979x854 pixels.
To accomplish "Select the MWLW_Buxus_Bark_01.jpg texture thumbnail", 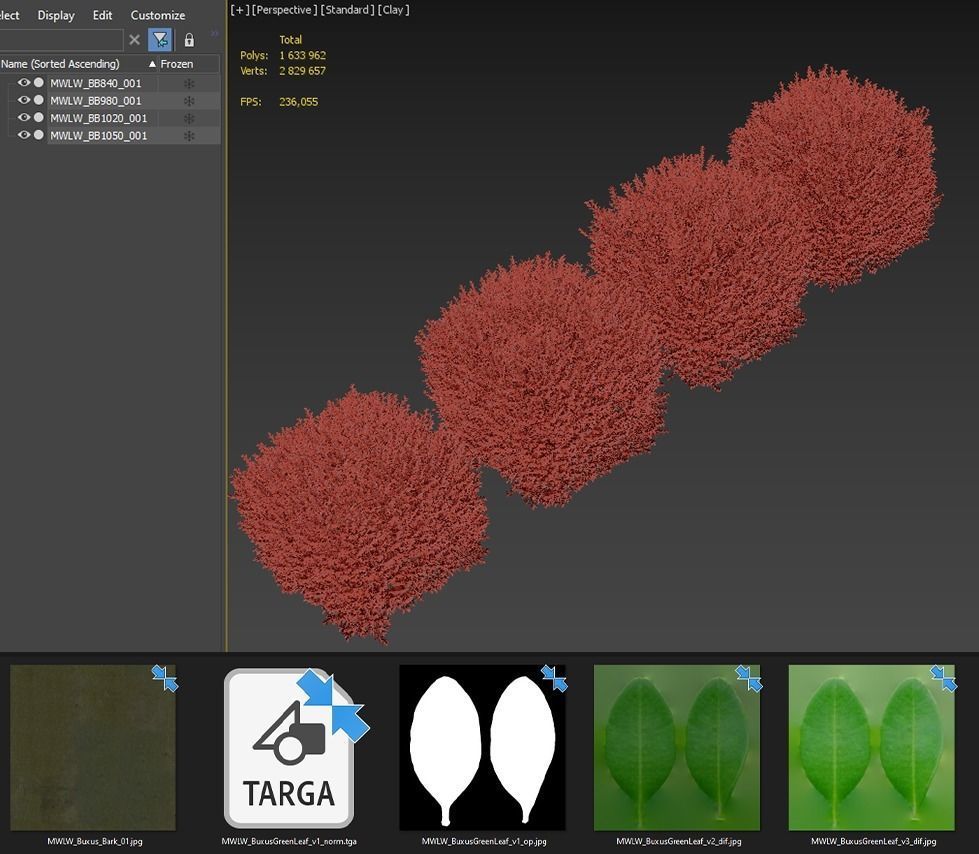I will point(93,747).
